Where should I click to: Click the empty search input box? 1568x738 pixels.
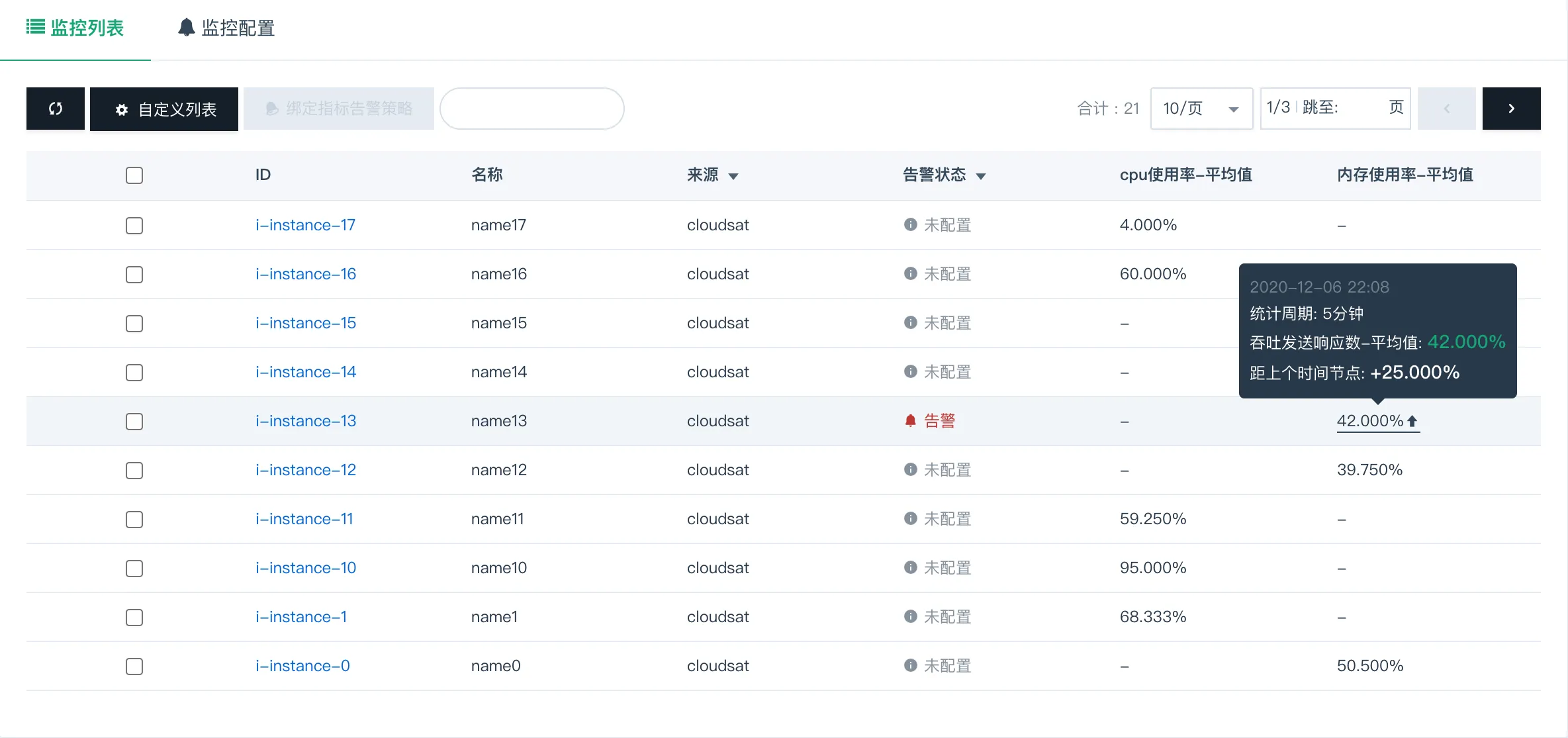tap(531, 109)
